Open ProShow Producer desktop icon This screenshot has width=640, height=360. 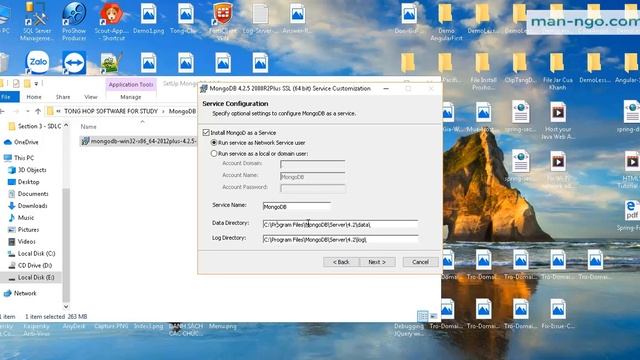[74, 21]
